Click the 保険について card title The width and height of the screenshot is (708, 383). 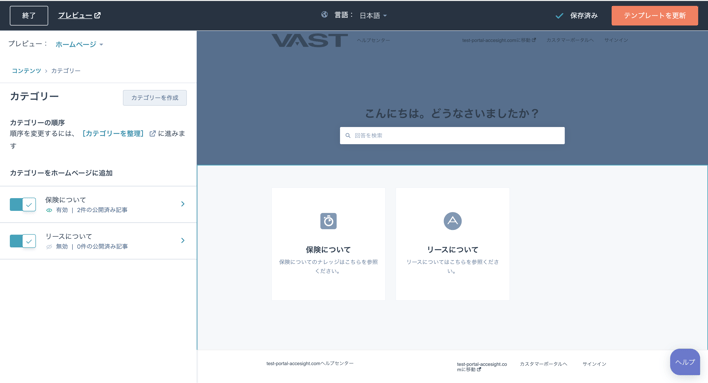click(328, 250)
